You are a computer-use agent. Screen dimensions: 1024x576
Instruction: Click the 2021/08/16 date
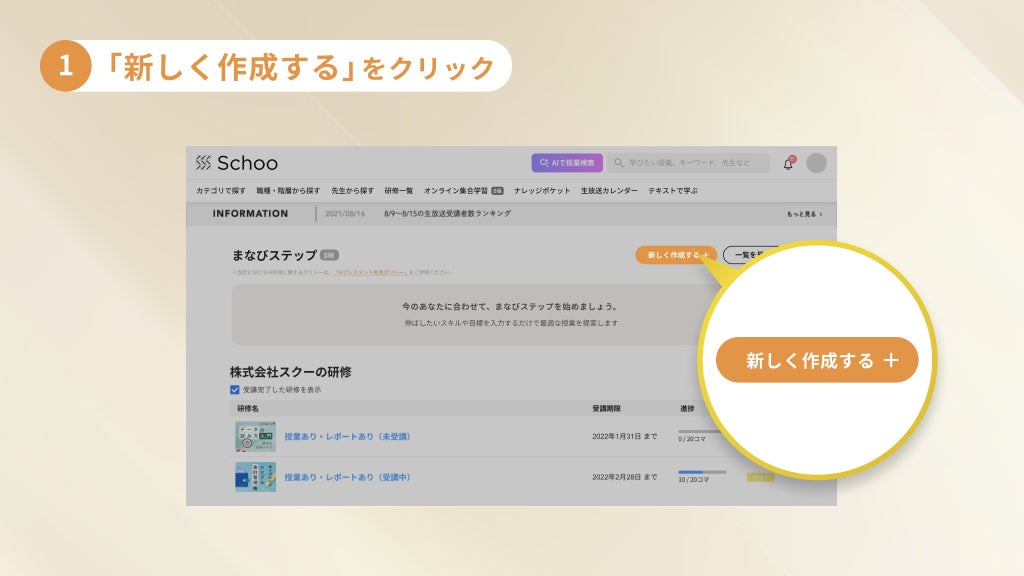pos(345,214)
